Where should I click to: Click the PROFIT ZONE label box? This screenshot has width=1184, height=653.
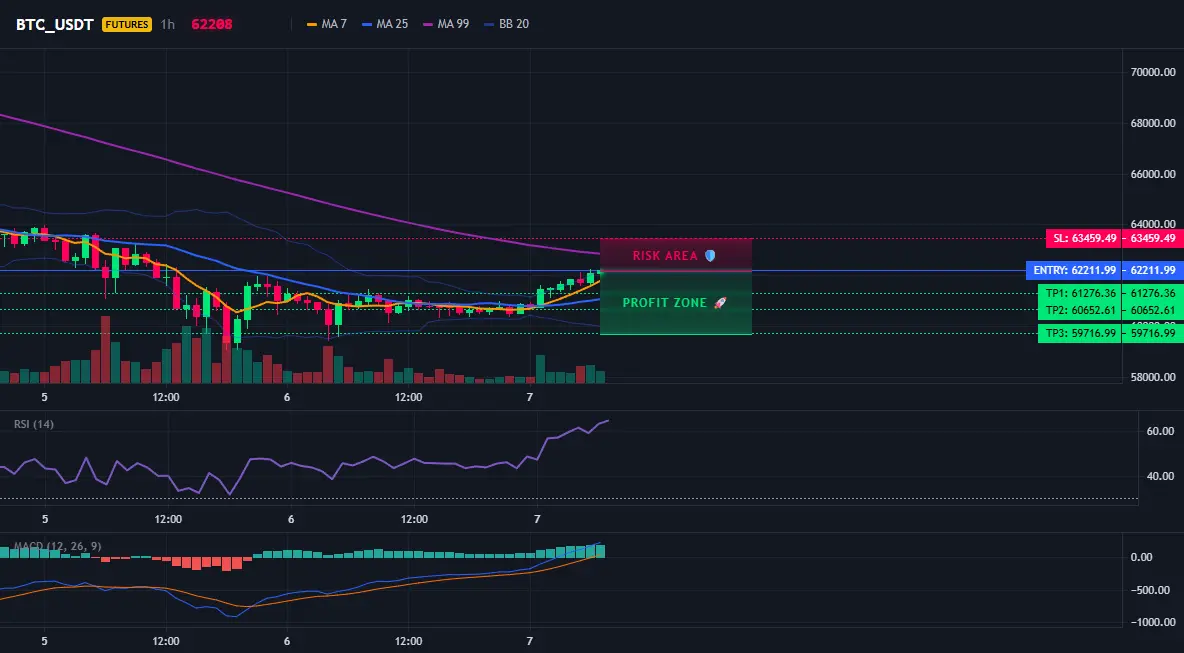(x=676, y=303)
